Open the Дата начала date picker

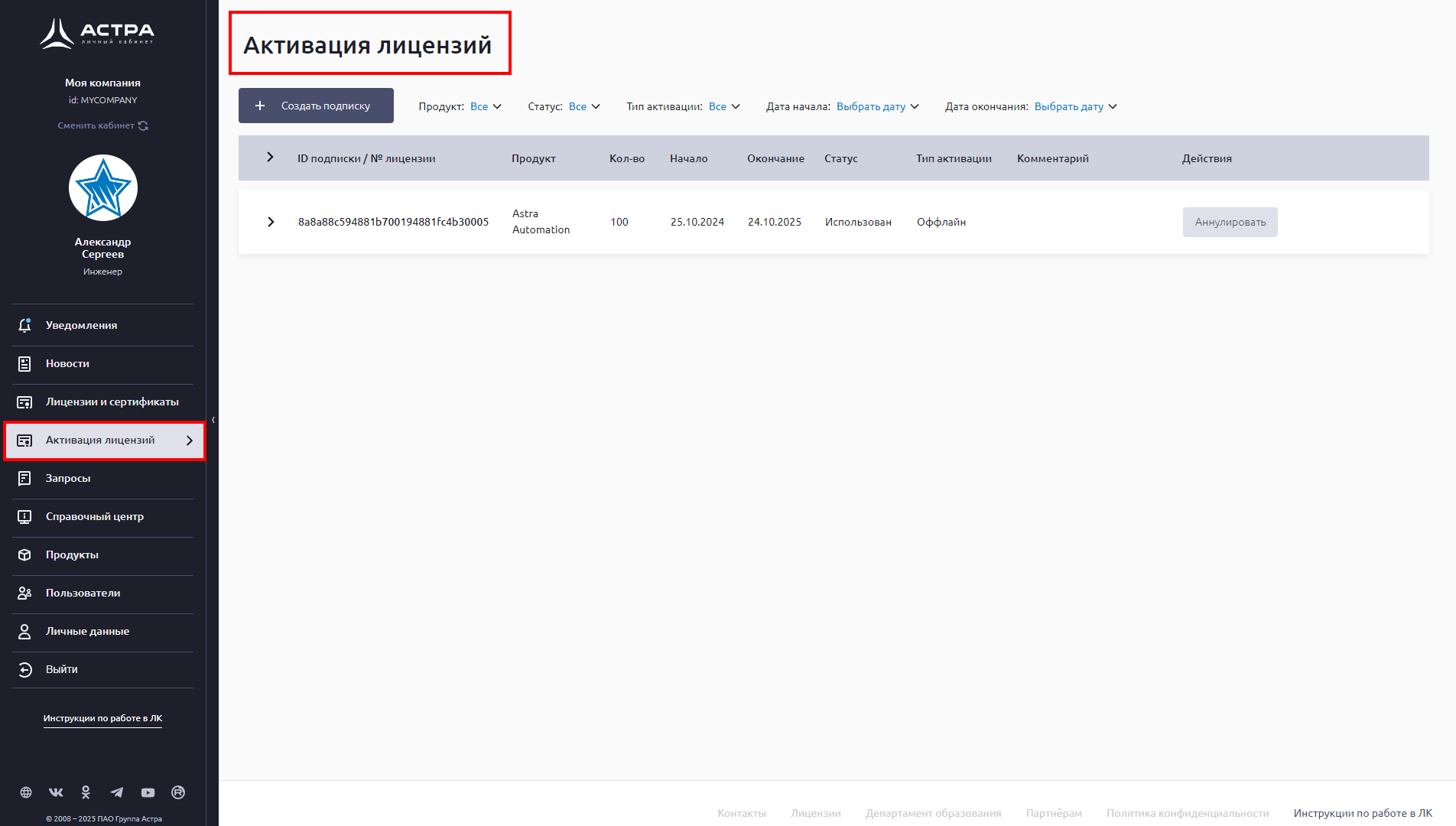point(877,106)
